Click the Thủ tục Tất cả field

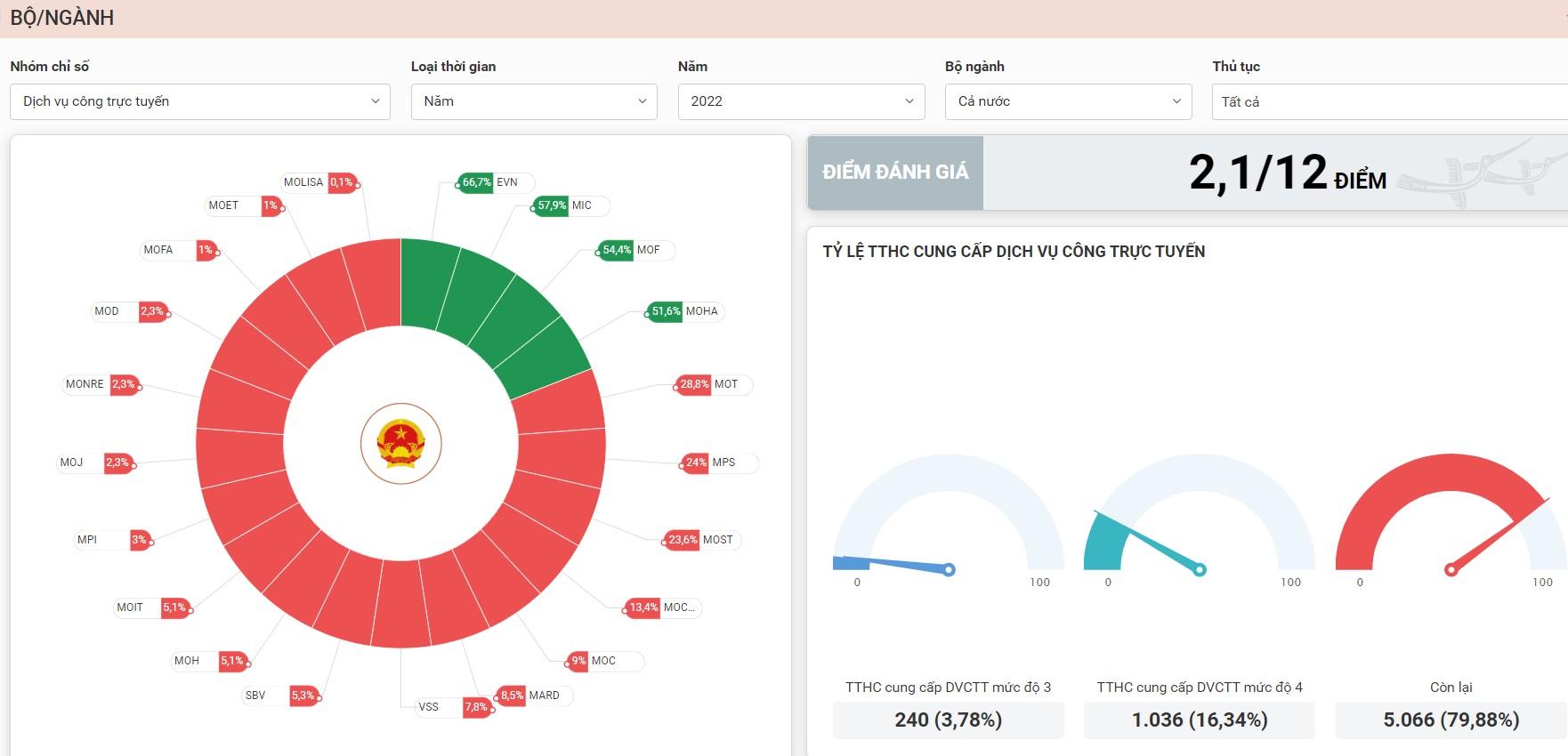coord(1389,101)
